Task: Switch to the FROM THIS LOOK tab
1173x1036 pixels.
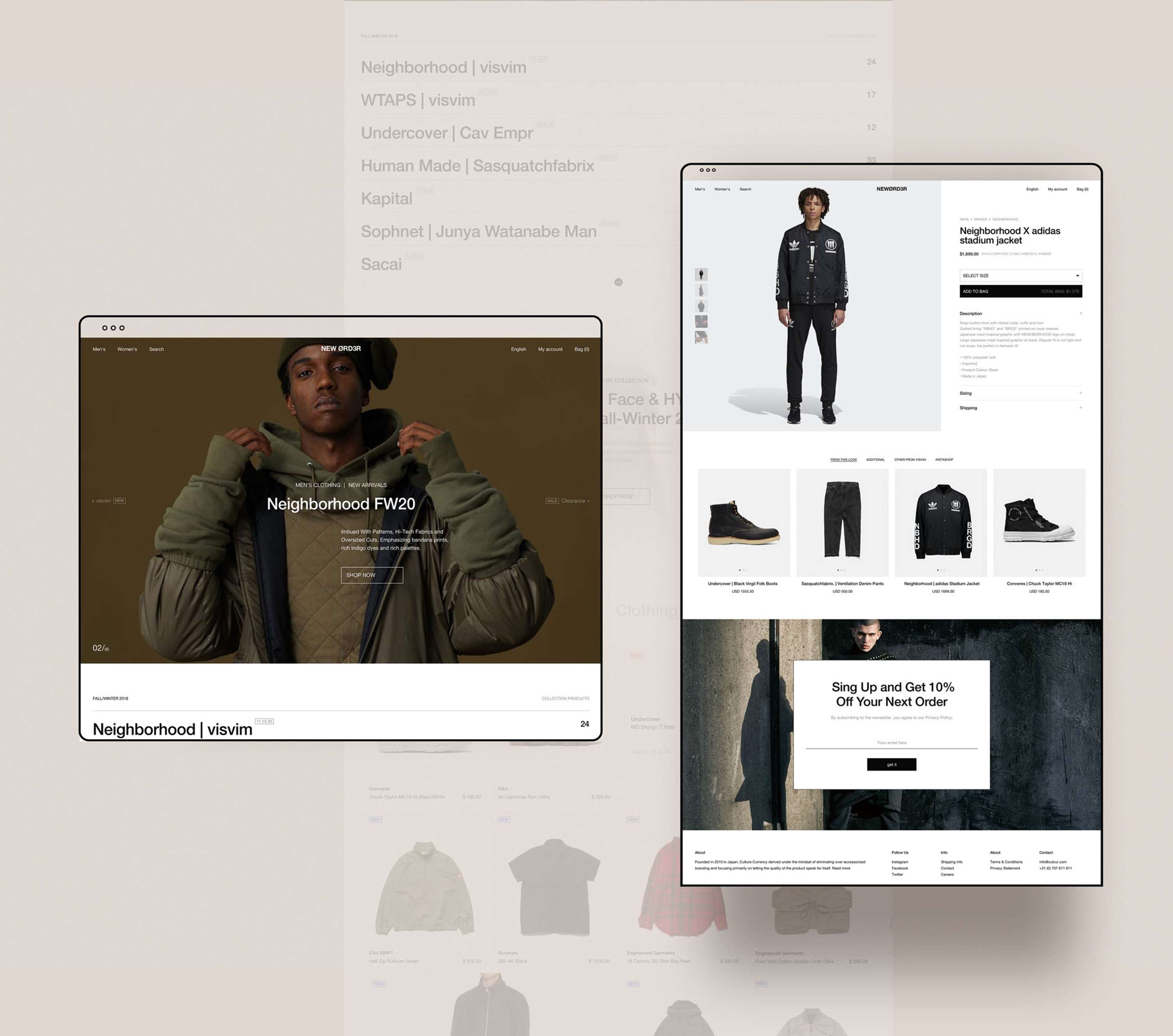Action: 844,459
